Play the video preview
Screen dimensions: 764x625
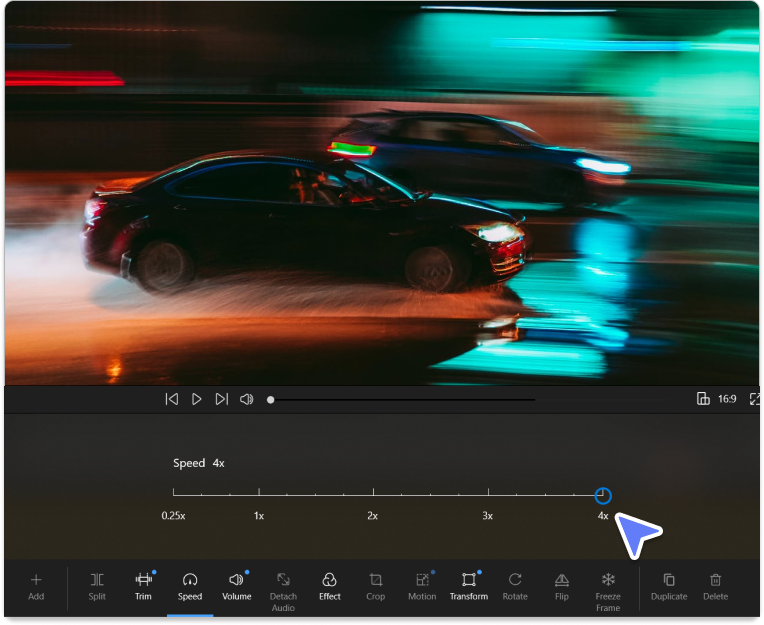tap(196, 399)
